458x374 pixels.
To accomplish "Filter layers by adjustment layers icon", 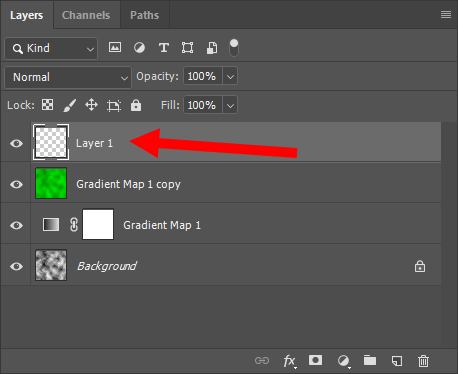I will tap(139, 48).
